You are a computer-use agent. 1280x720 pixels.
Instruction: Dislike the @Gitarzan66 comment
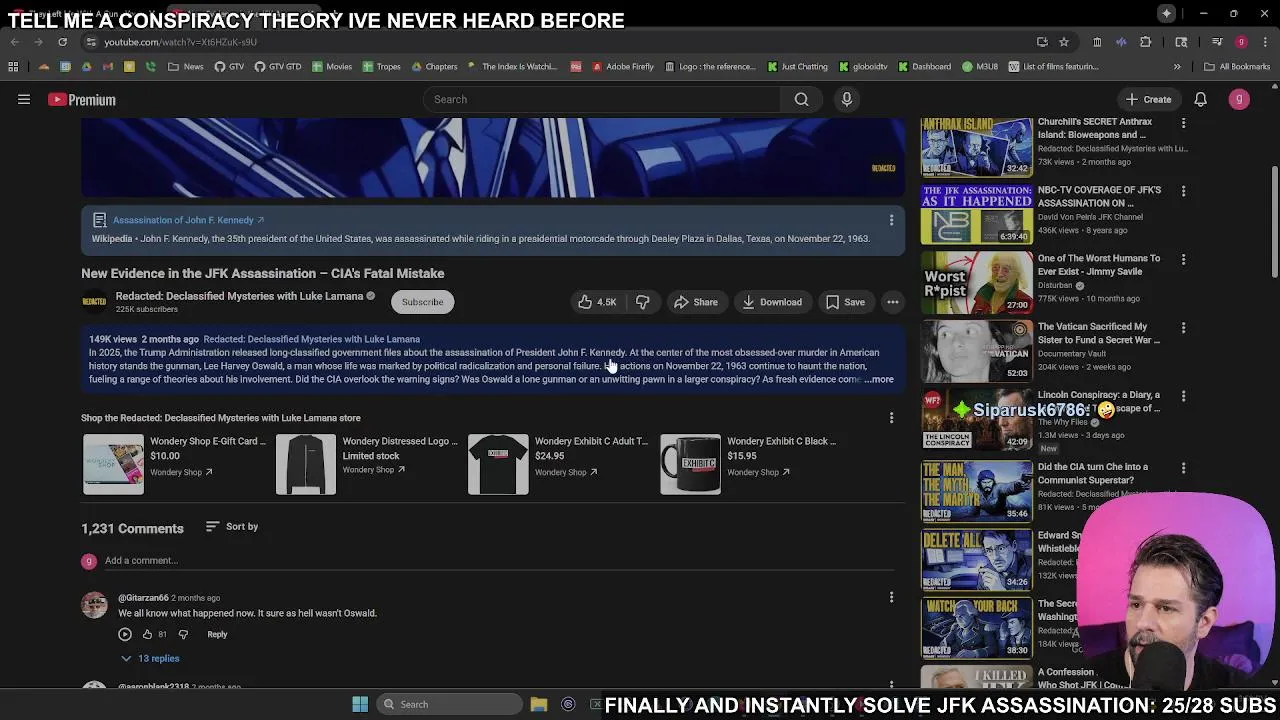point(183,634)
